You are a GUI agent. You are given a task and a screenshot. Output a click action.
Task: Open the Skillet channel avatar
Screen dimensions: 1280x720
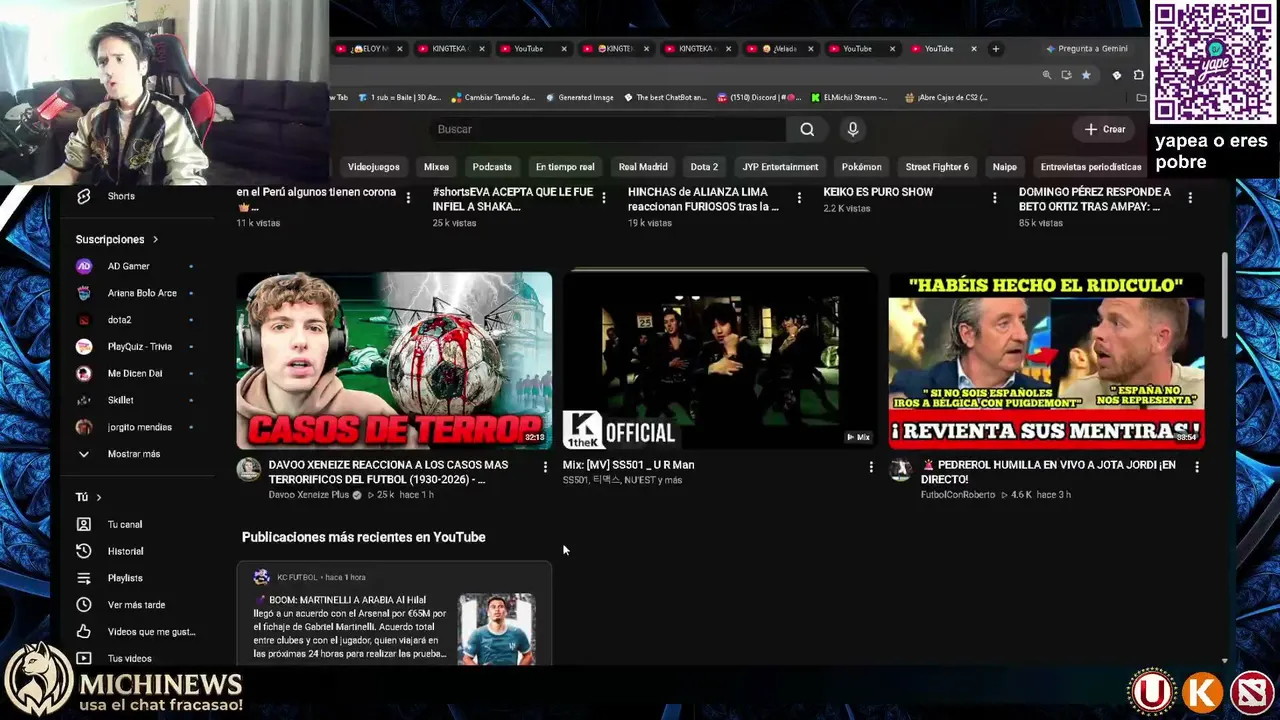click(84, 400)
